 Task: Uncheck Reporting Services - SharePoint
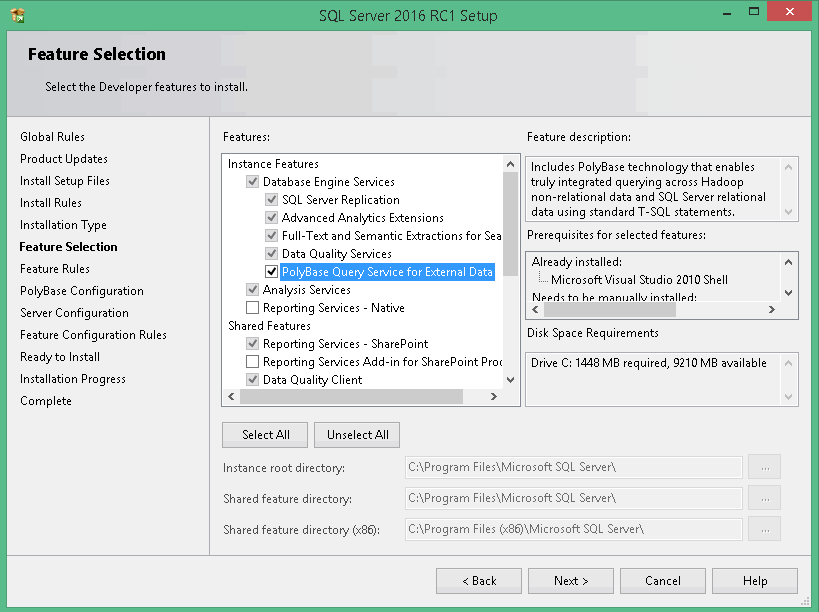[x=253, y=343]
